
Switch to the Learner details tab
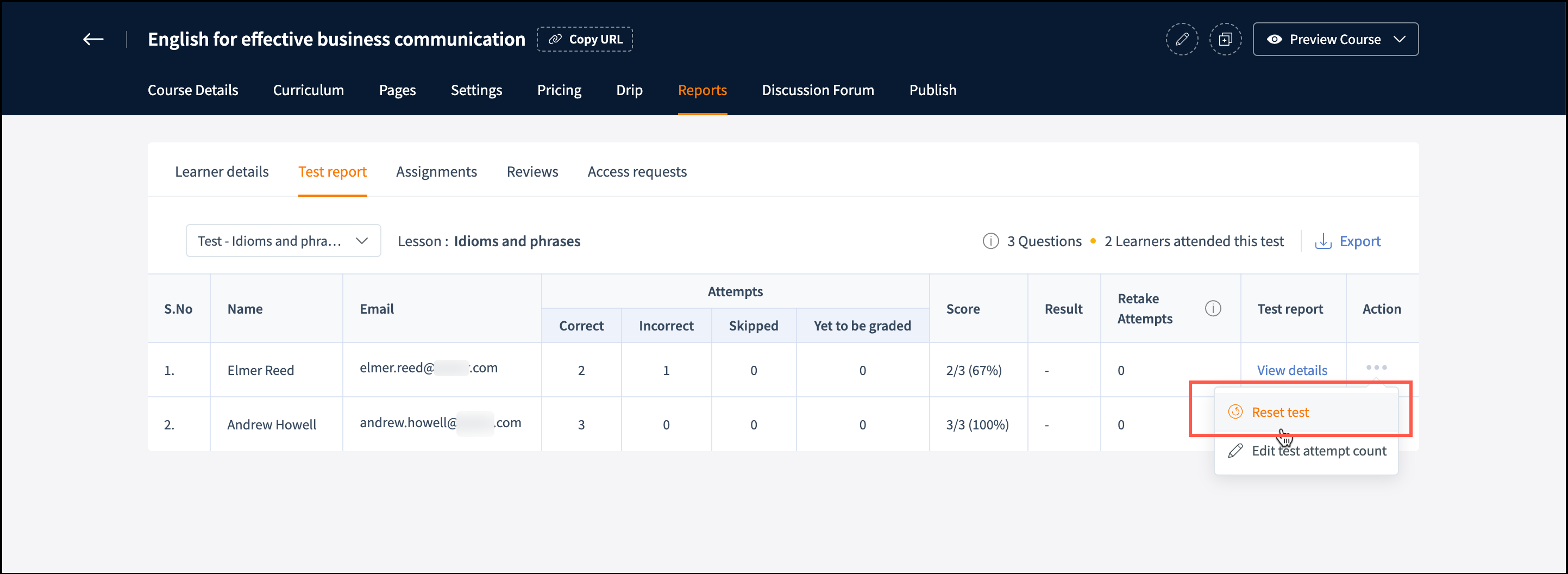222,172
